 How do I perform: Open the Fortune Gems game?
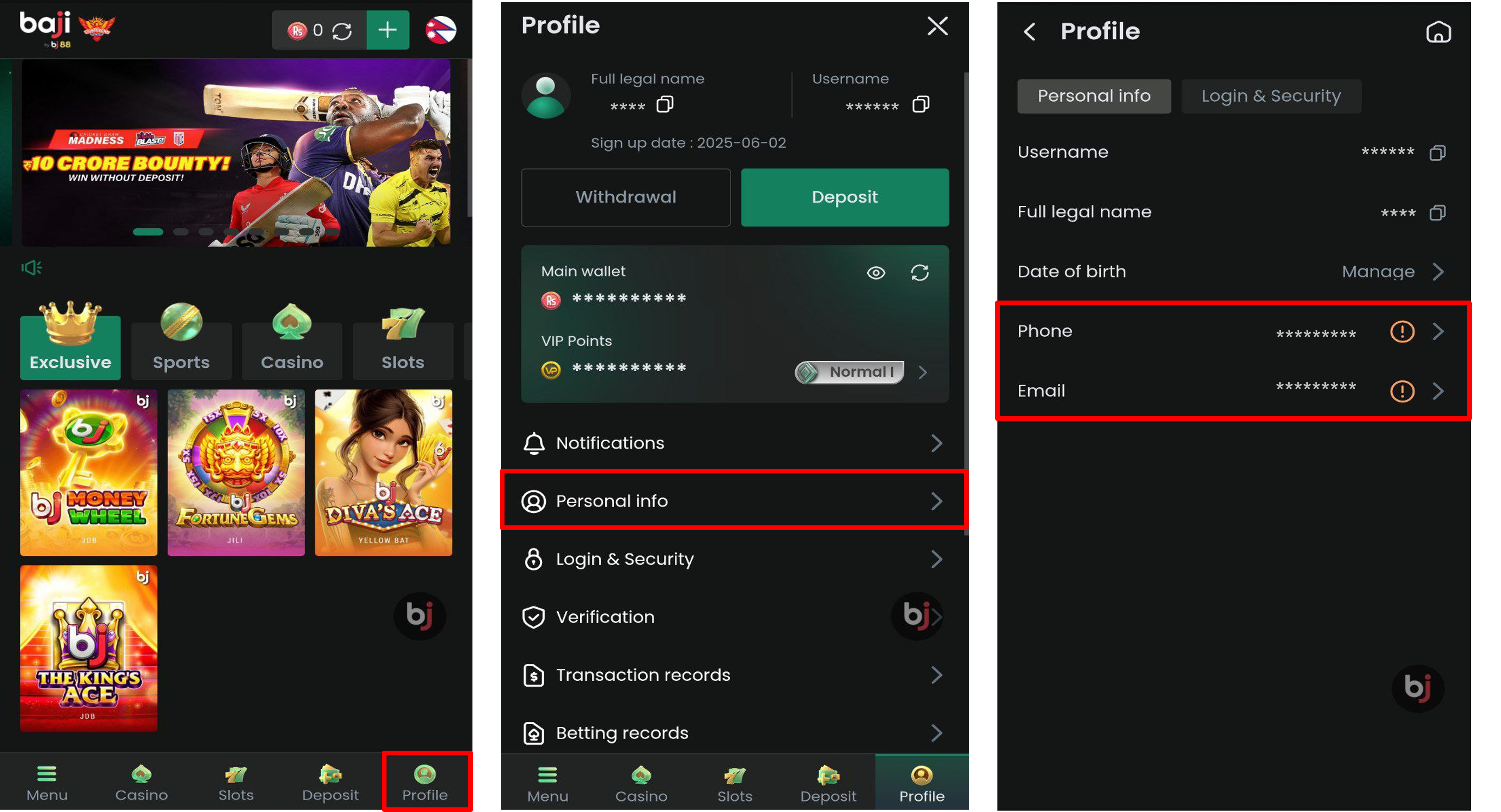[x=236, y=472]
